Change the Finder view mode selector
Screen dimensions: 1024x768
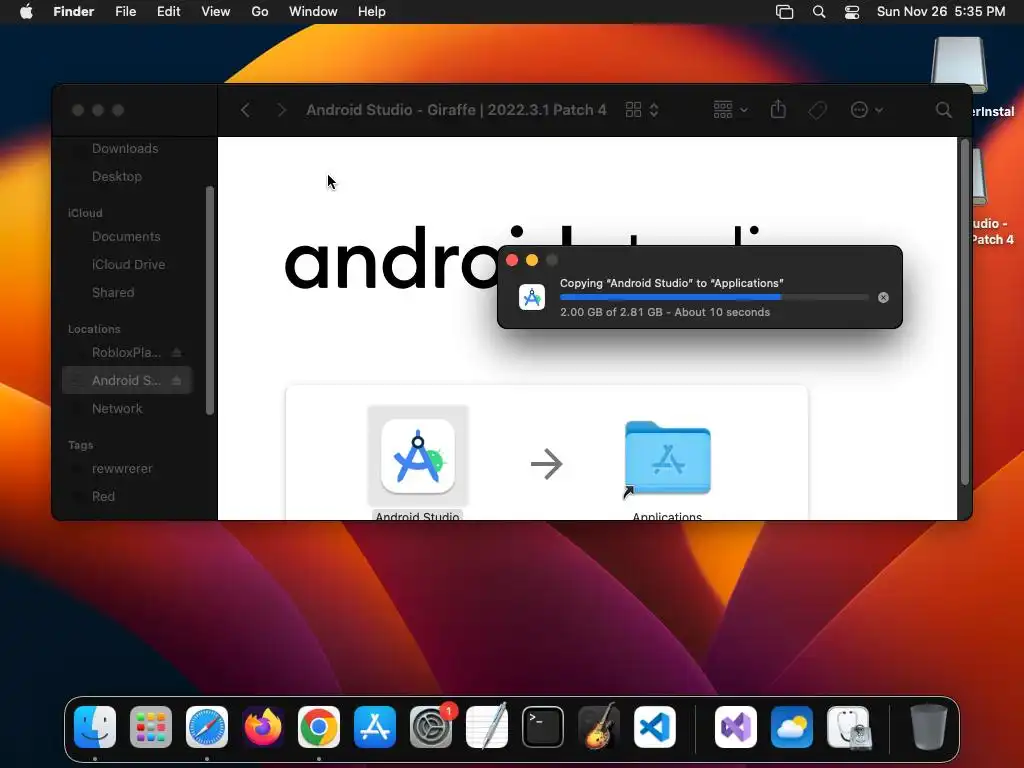tap(642, 110)
